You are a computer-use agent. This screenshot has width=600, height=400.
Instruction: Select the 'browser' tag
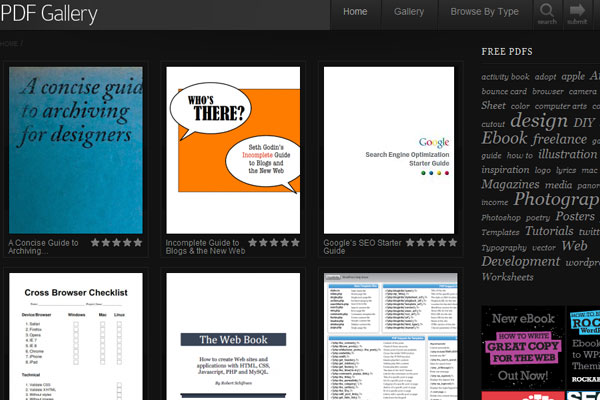click(x=548, y=92)
